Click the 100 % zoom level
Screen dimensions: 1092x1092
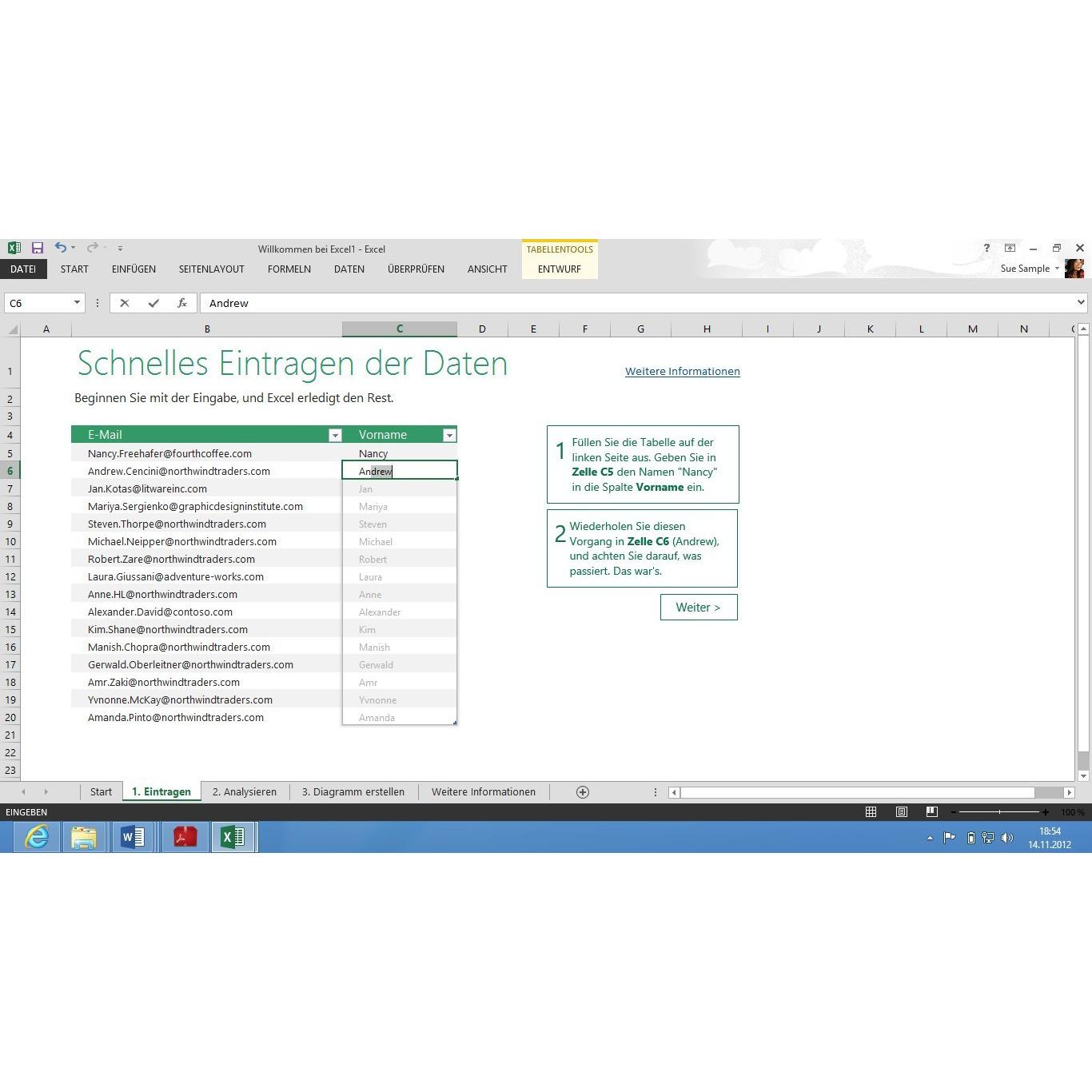pyautogui.click(x=1072, y=812)
